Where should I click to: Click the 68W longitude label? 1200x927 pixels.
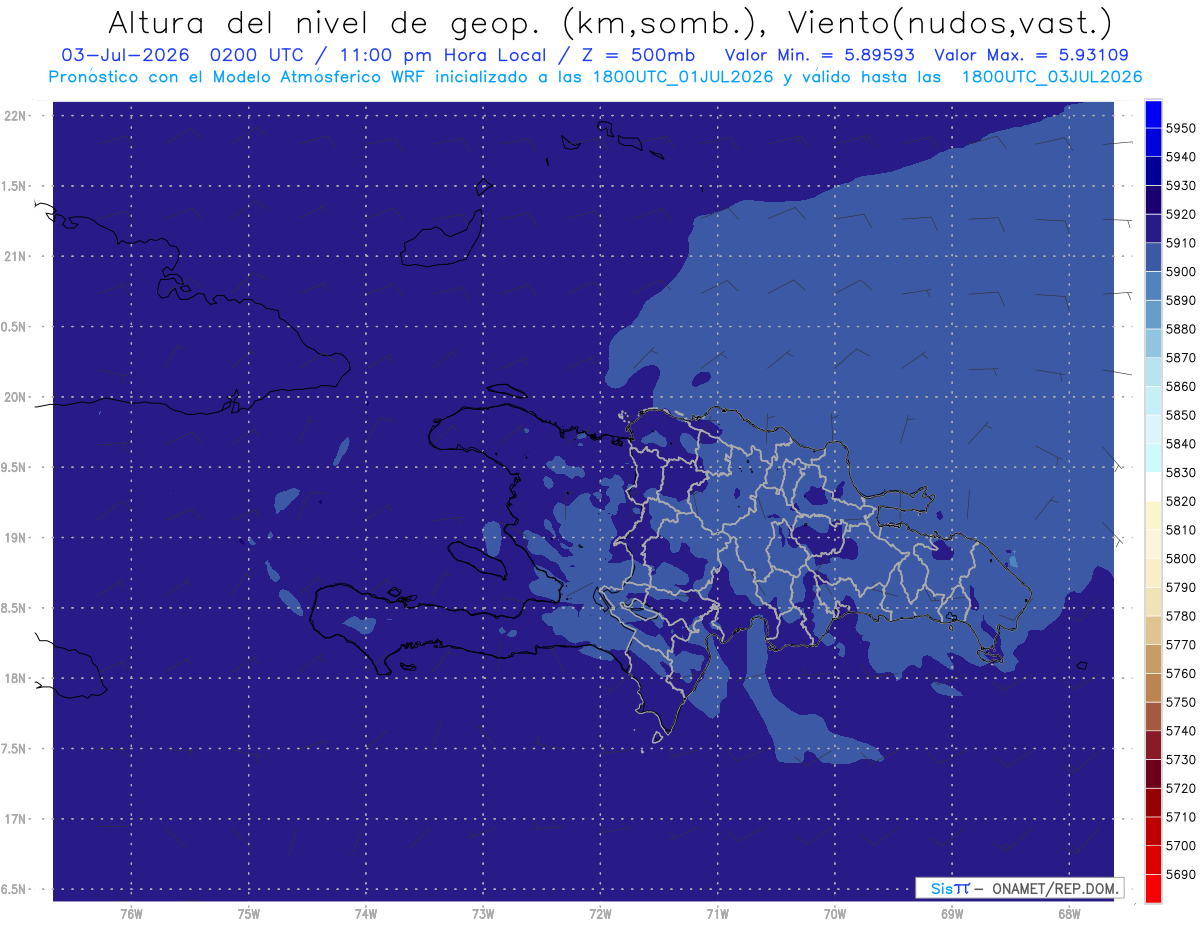click(x=1069, y=914)
